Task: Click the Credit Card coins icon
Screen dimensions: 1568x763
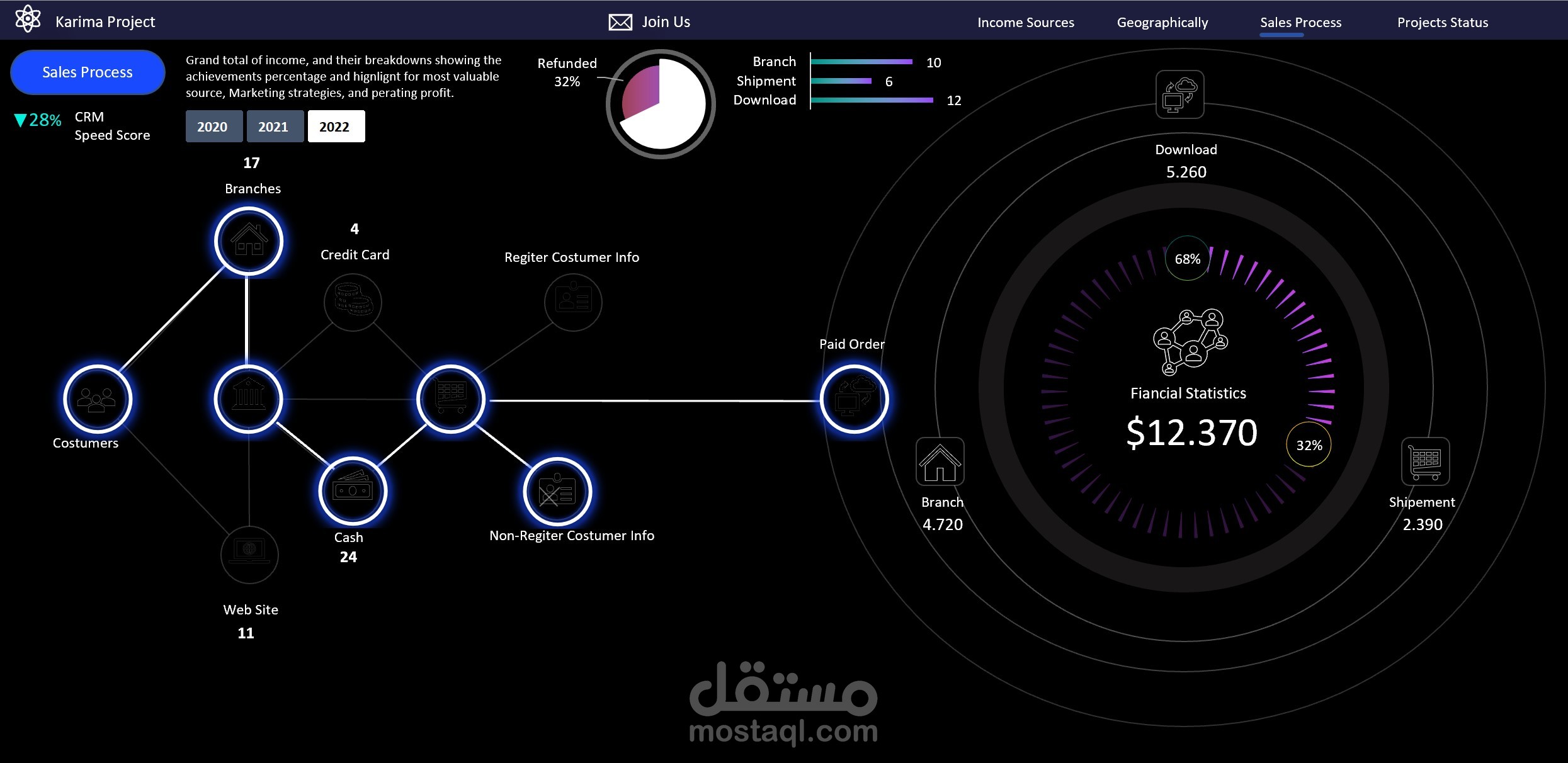Action: point(353,302)
